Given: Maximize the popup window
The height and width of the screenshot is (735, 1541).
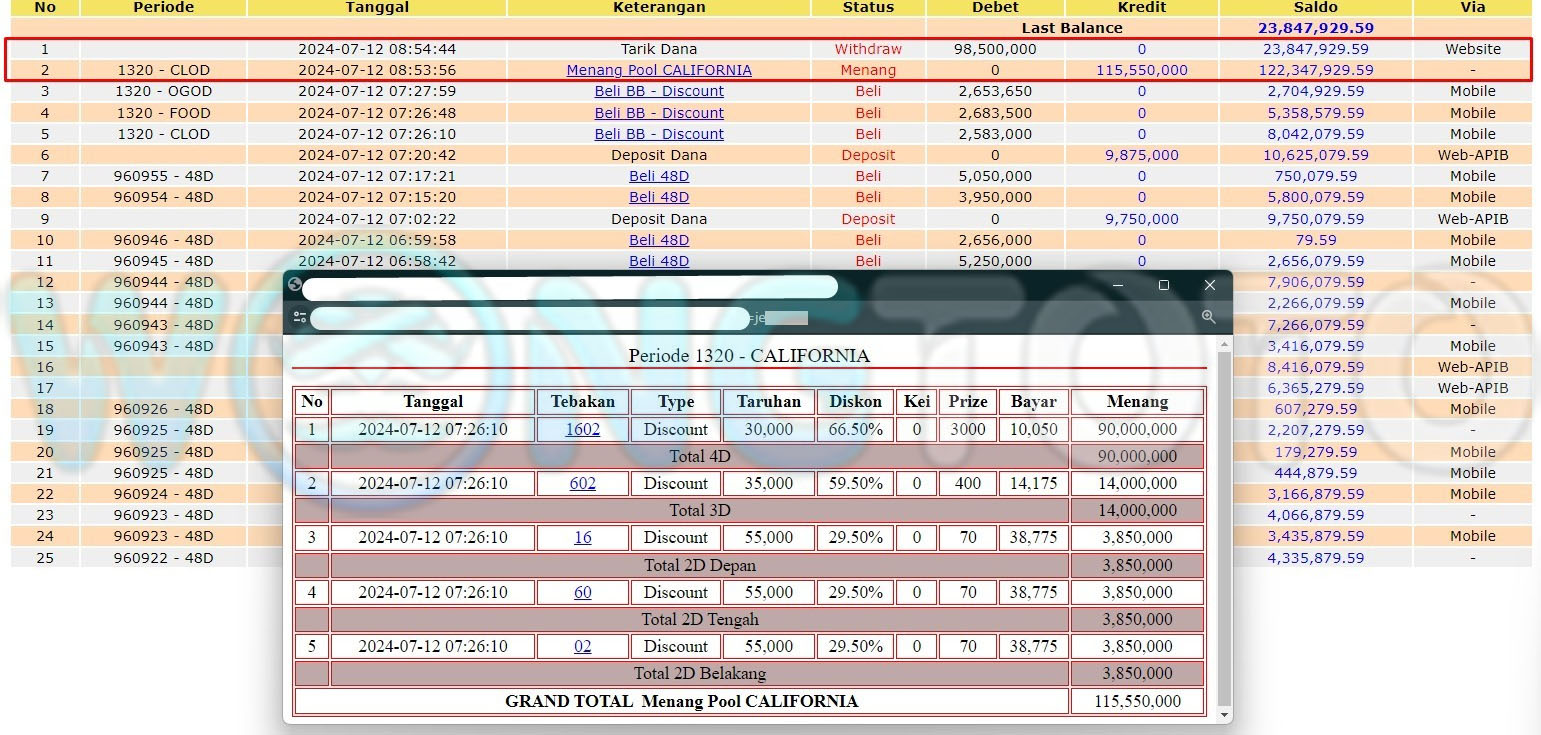Looking at the screenshot, I should click(x=1163, y=285).
